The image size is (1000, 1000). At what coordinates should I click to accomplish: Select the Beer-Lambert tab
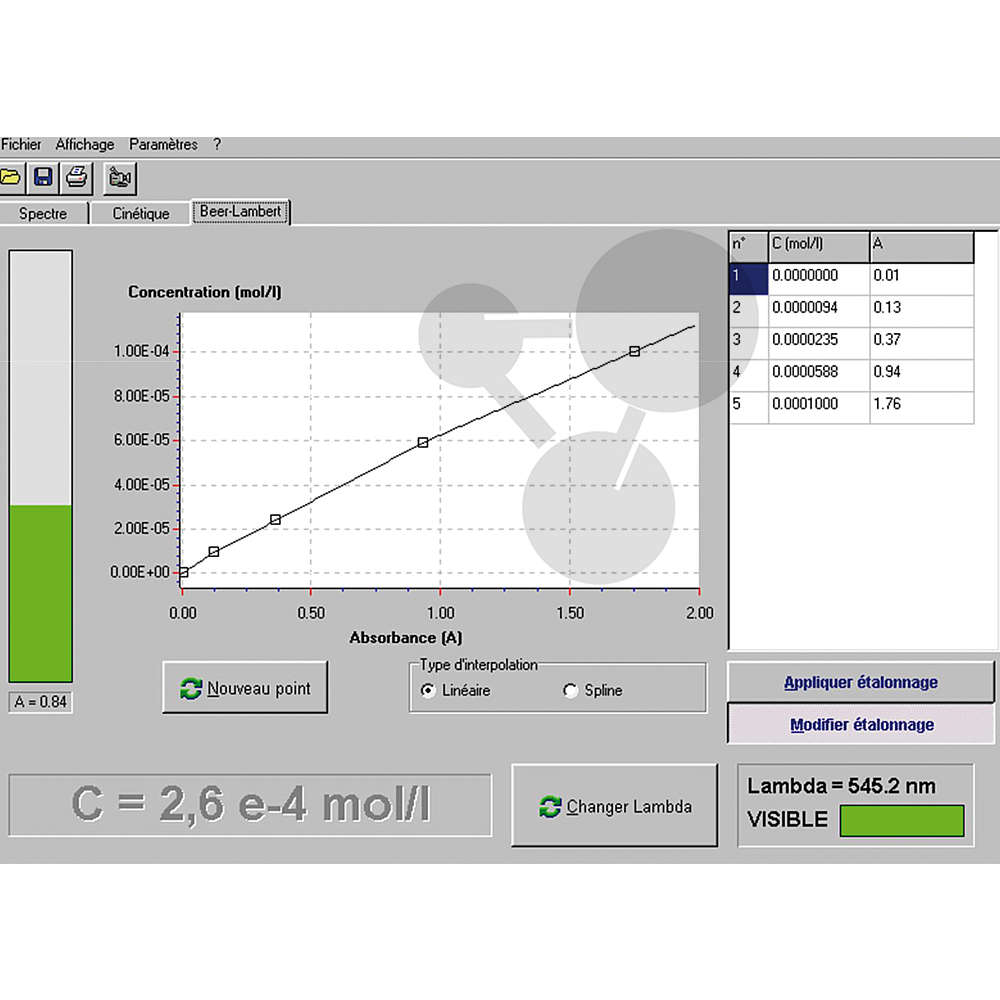[x=240, y=212]
